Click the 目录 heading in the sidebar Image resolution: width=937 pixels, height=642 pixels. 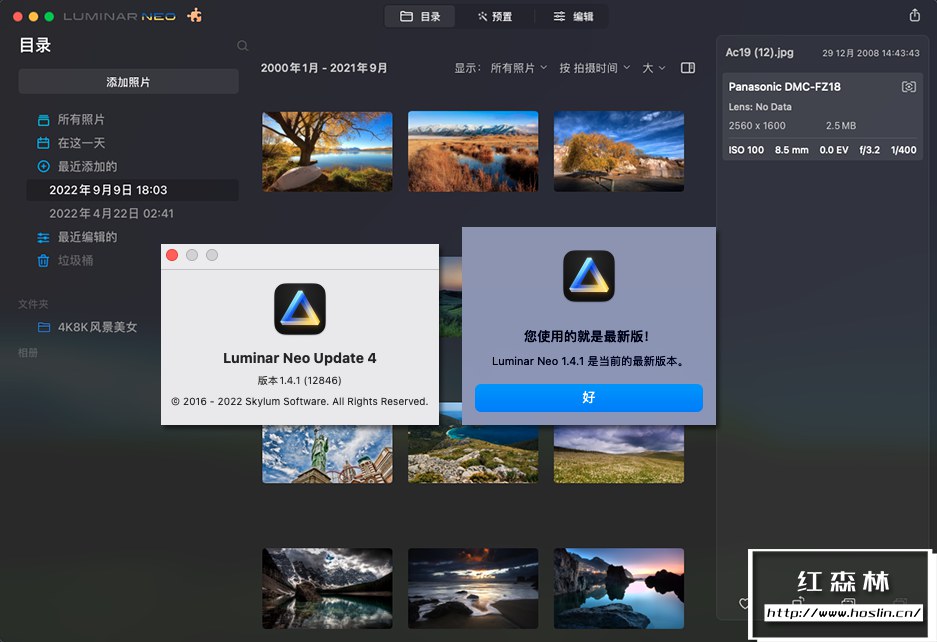(35, 45)
